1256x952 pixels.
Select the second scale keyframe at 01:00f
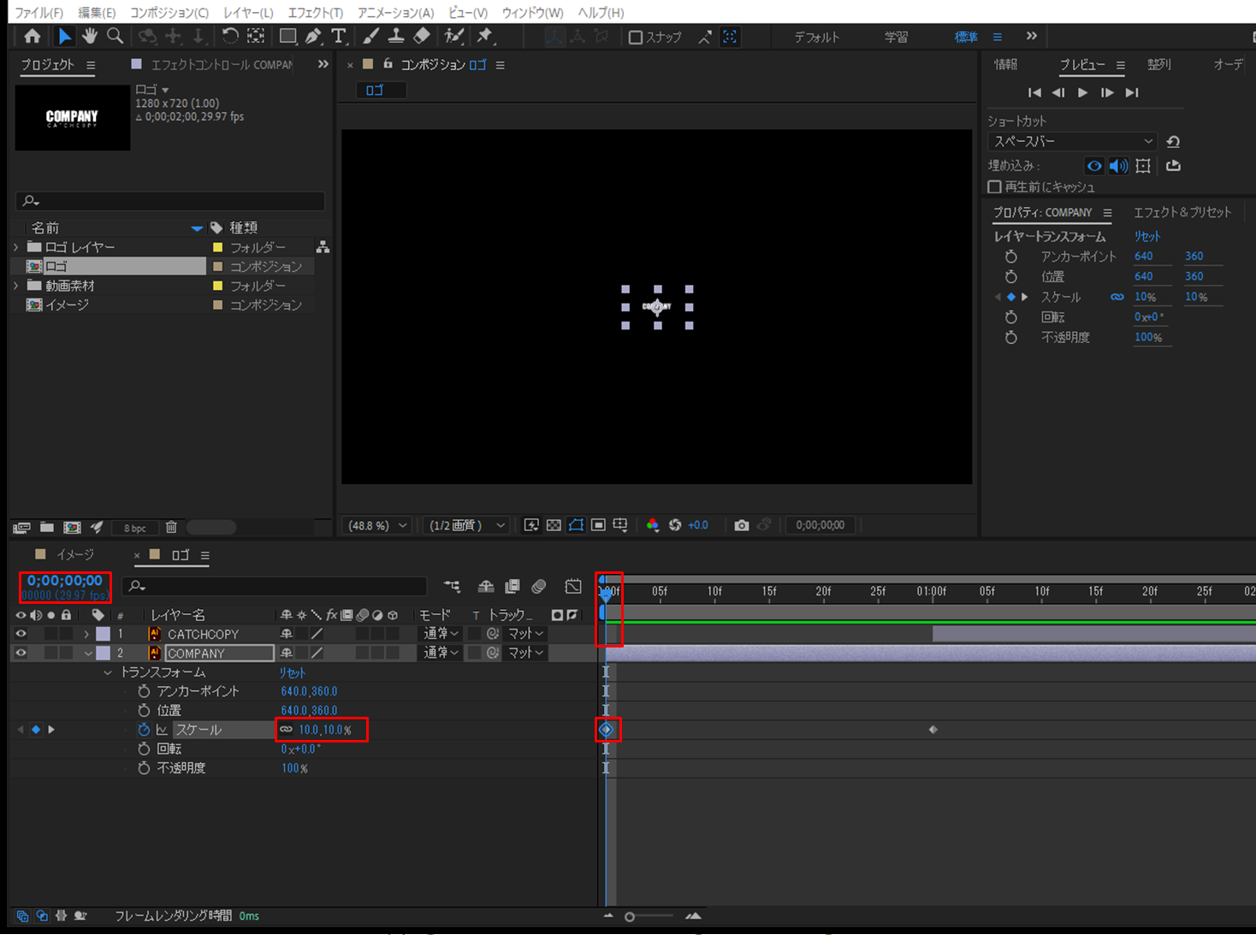[x=933, y=730]
